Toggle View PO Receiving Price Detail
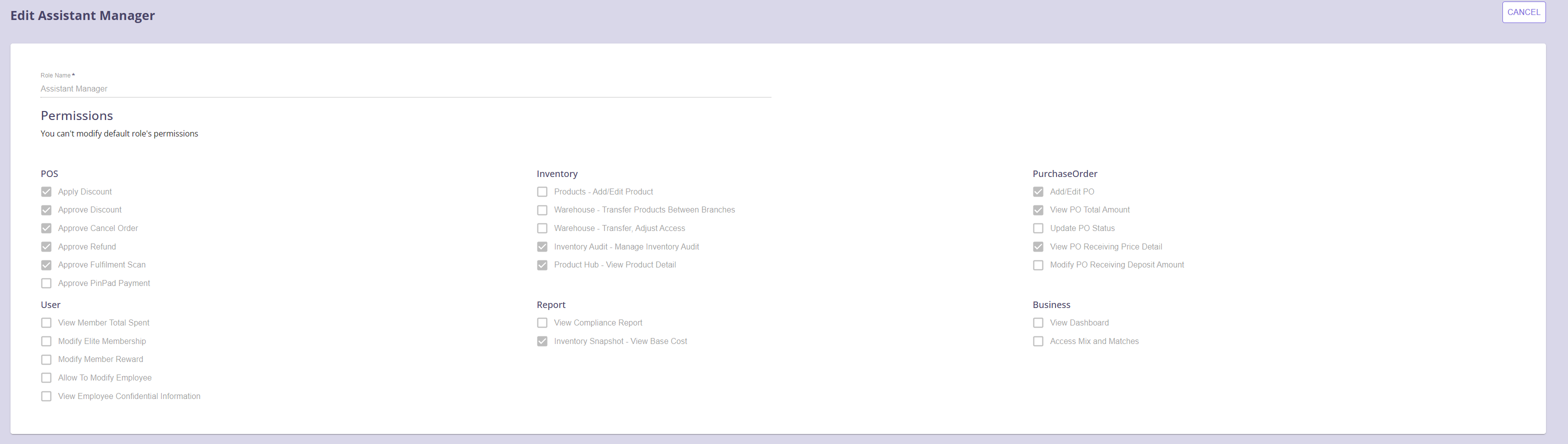 [x=1038, y=246]
